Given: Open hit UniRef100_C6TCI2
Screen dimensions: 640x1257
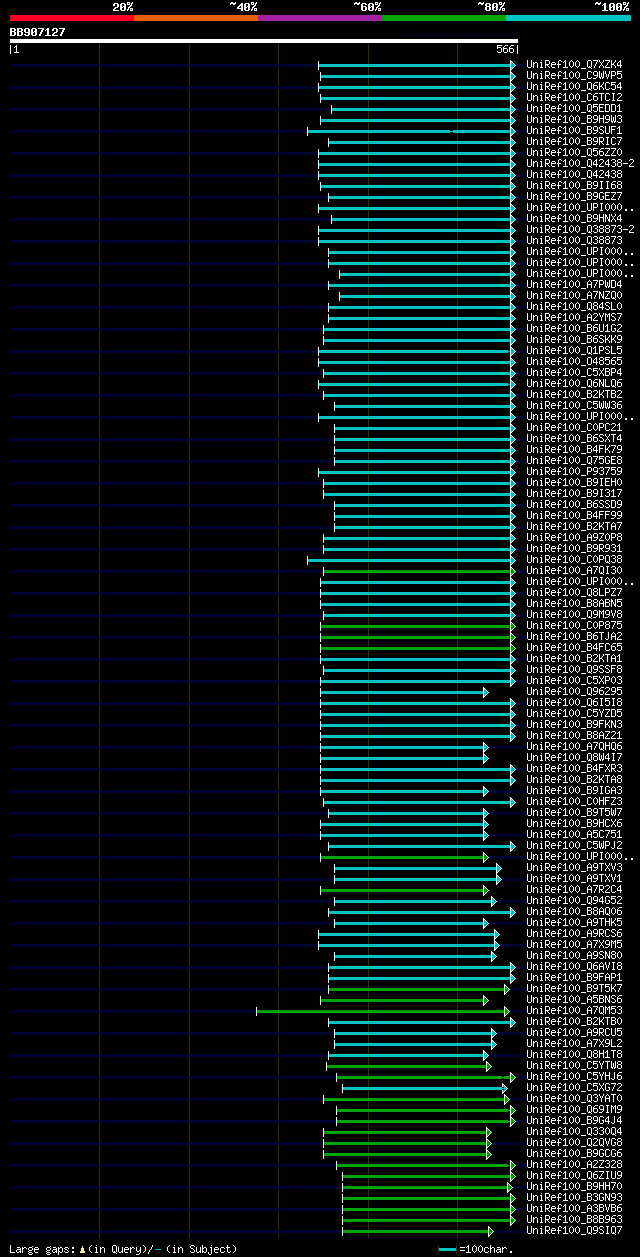Looking at the screenshot, I should [574, 98].
